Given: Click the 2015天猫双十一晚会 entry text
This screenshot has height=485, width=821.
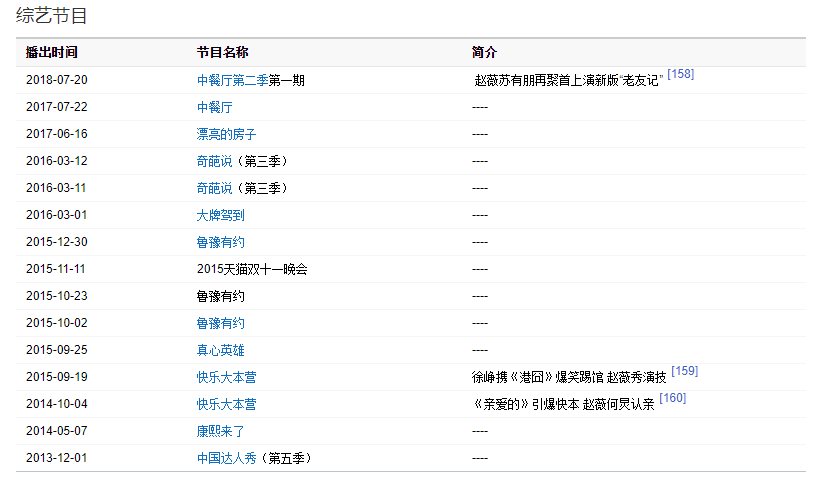Looking at the screenshot, I should (x=252, y=269).
